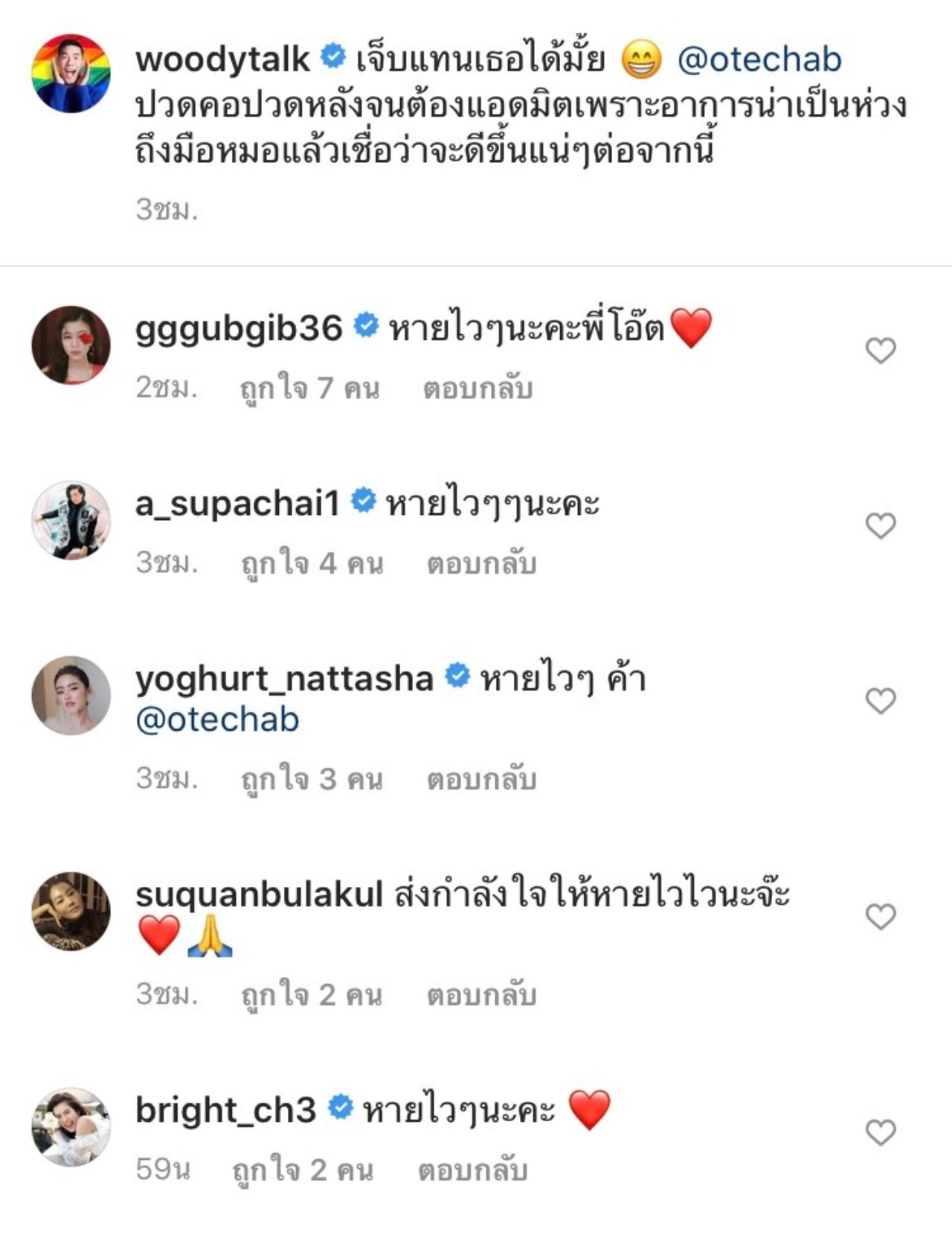Viewport: 952px width, 1244px height.
Task: View a_supachai1's avatar
Action: [x=71, y=520]
